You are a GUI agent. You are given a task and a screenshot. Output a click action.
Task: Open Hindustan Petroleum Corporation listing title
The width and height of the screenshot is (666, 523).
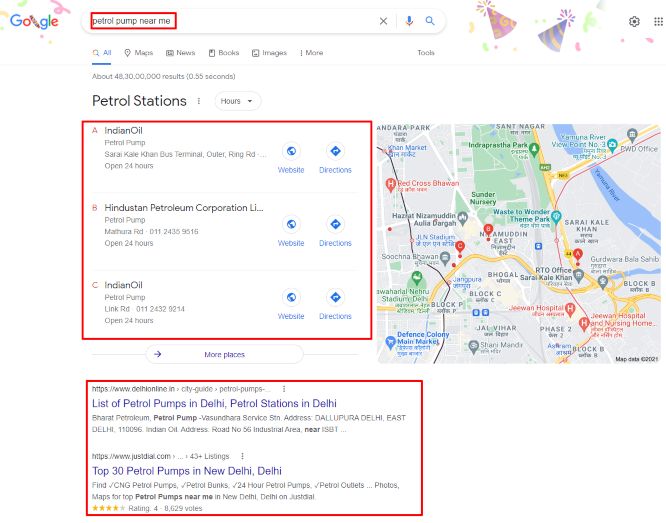(x=184, y=208)
